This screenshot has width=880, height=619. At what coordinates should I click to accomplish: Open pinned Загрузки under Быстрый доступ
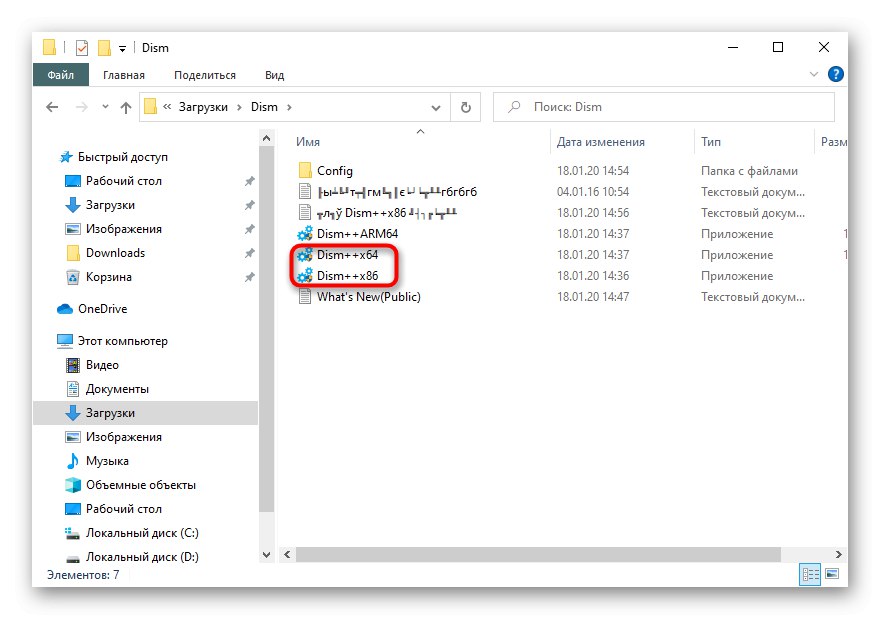pos(110,205)
